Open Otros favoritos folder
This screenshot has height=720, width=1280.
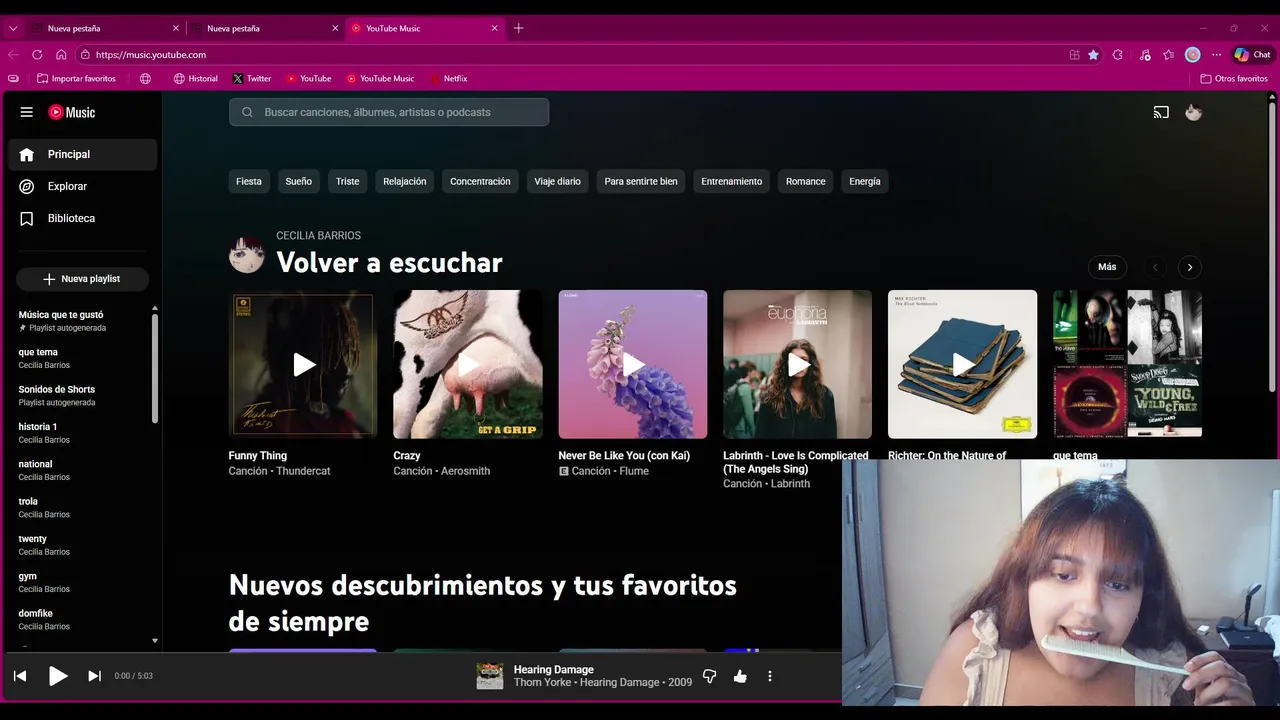[x=1234, y=78]
